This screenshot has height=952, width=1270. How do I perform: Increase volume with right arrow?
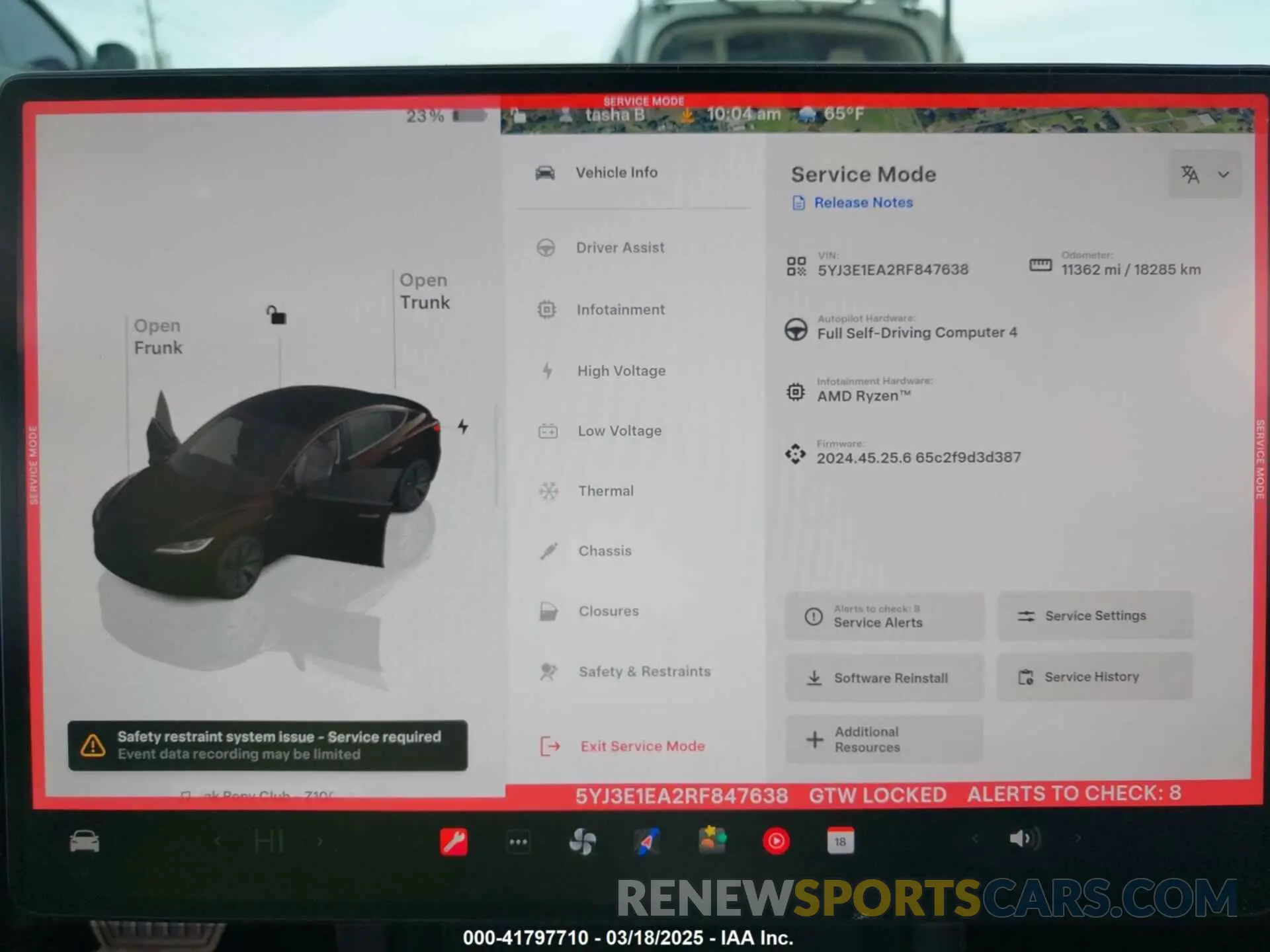[1078, 839]
